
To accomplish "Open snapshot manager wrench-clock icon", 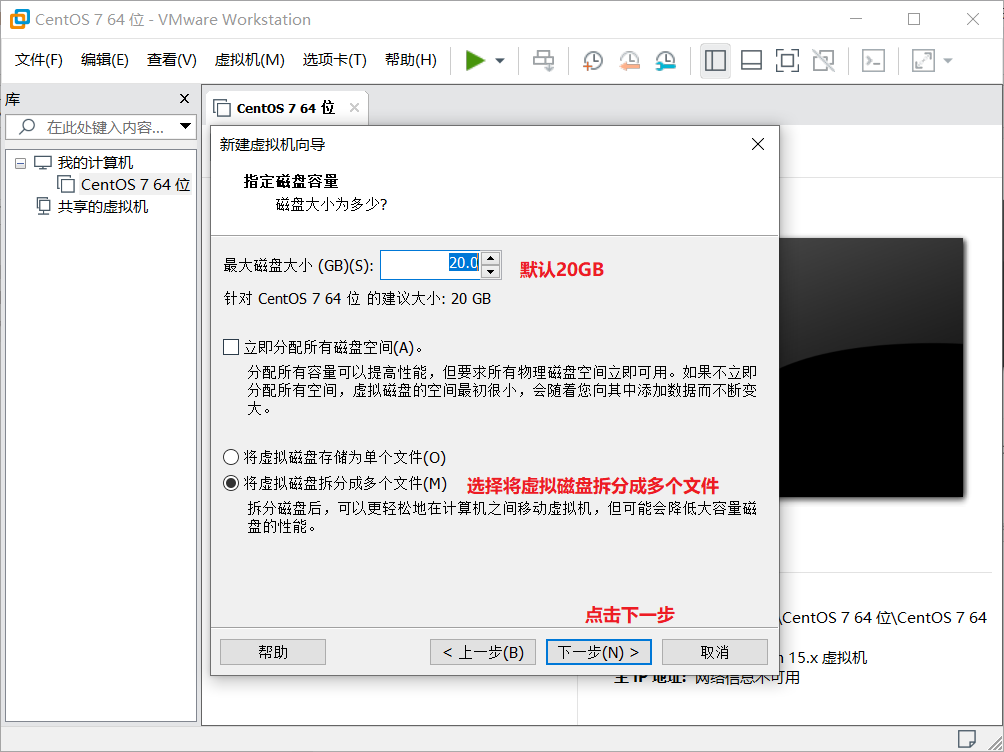I will (666, 61).
